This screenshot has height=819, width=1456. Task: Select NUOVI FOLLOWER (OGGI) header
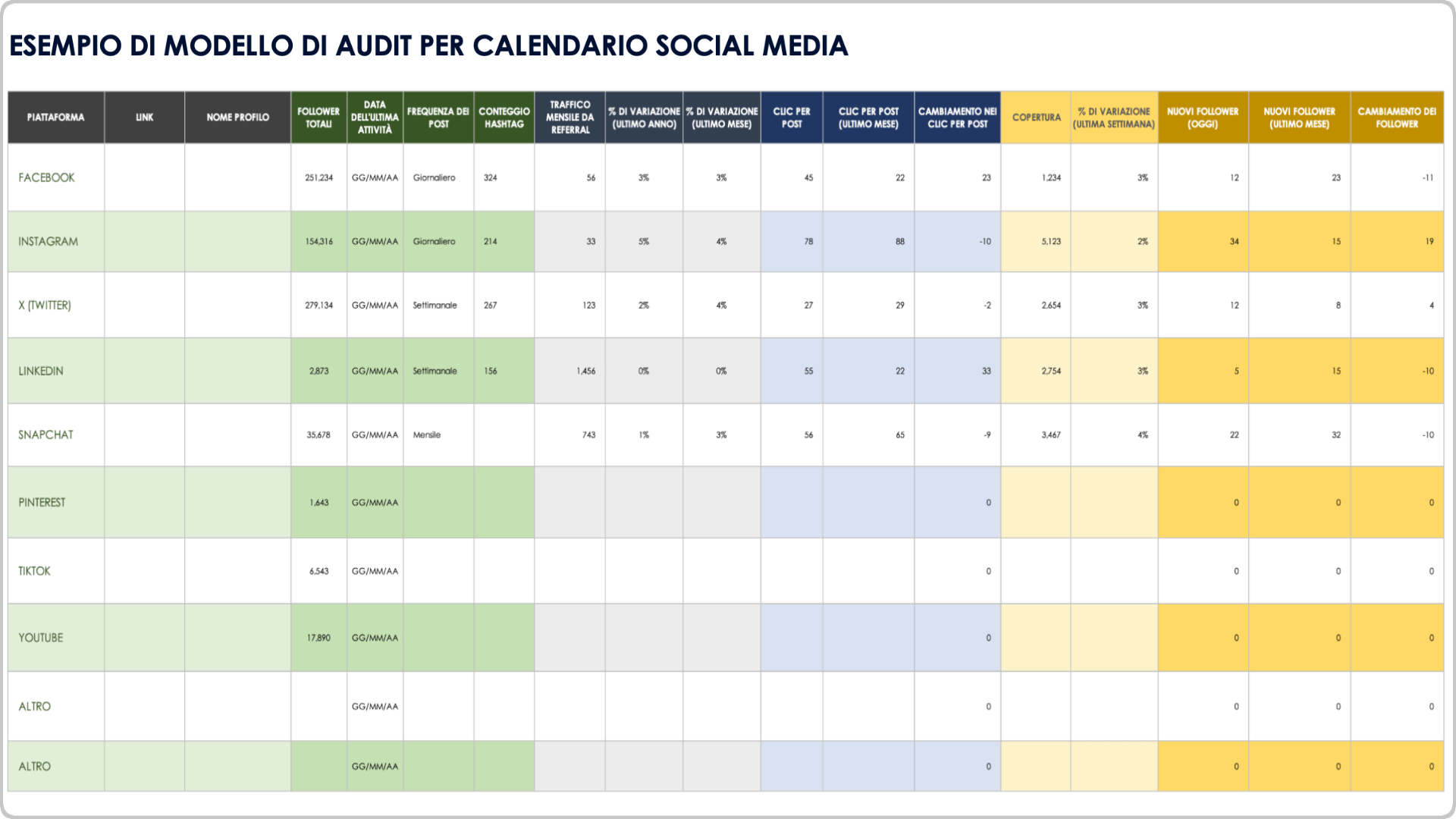coord(1203,118)
